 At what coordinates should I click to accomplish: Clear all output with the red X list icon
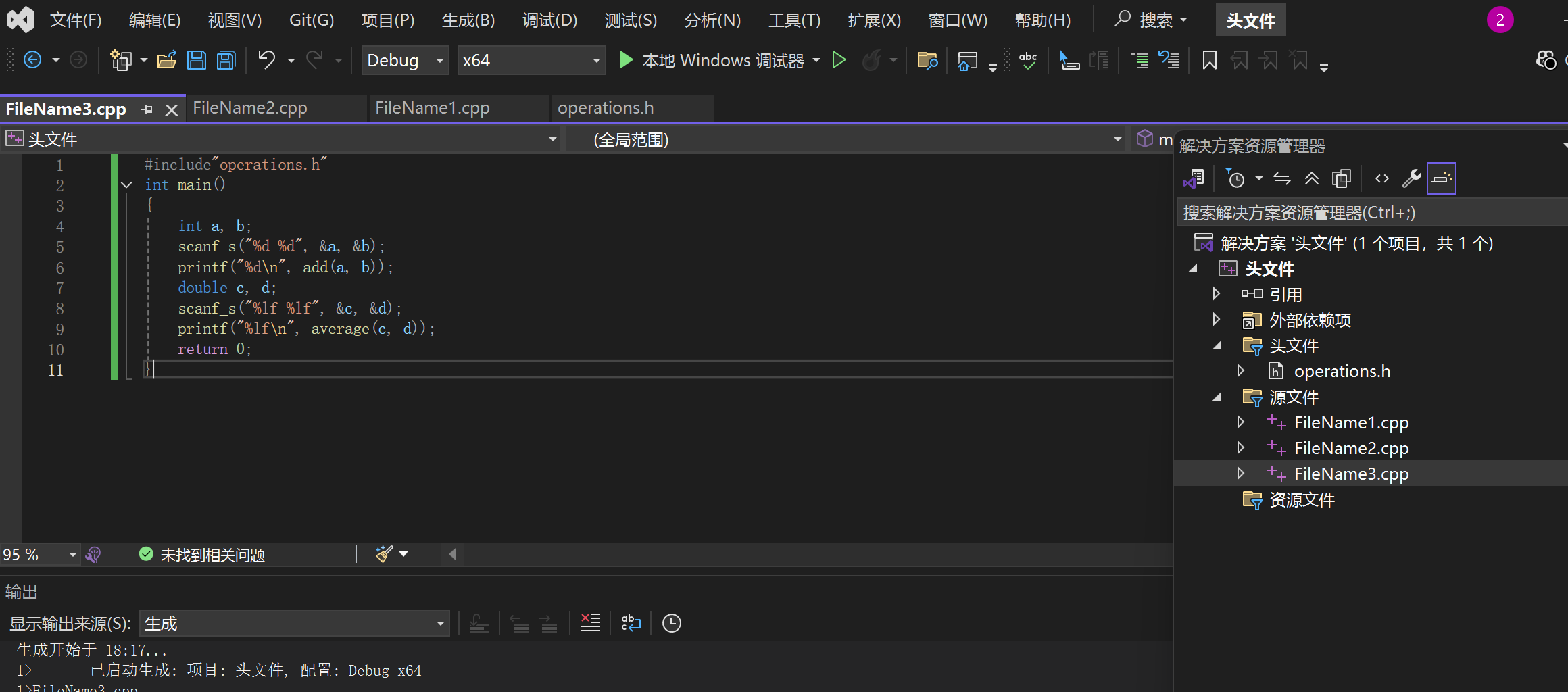coord(590,623)
